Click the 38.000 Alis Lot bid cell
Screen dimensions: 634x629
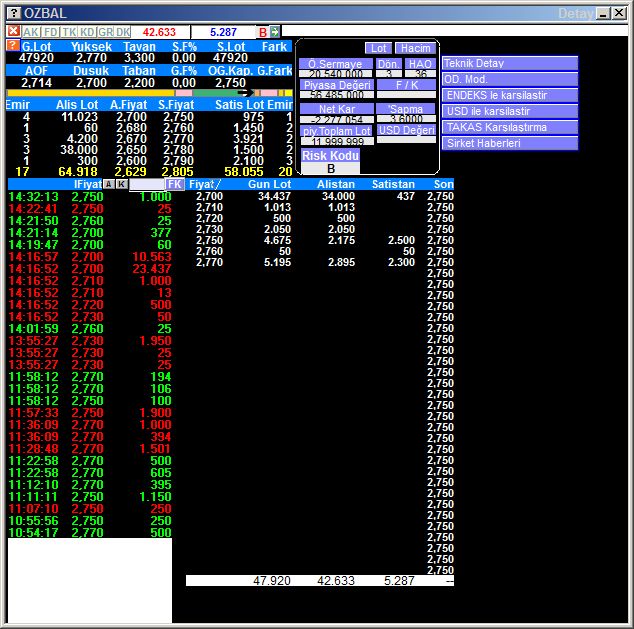tap(79, 150)
